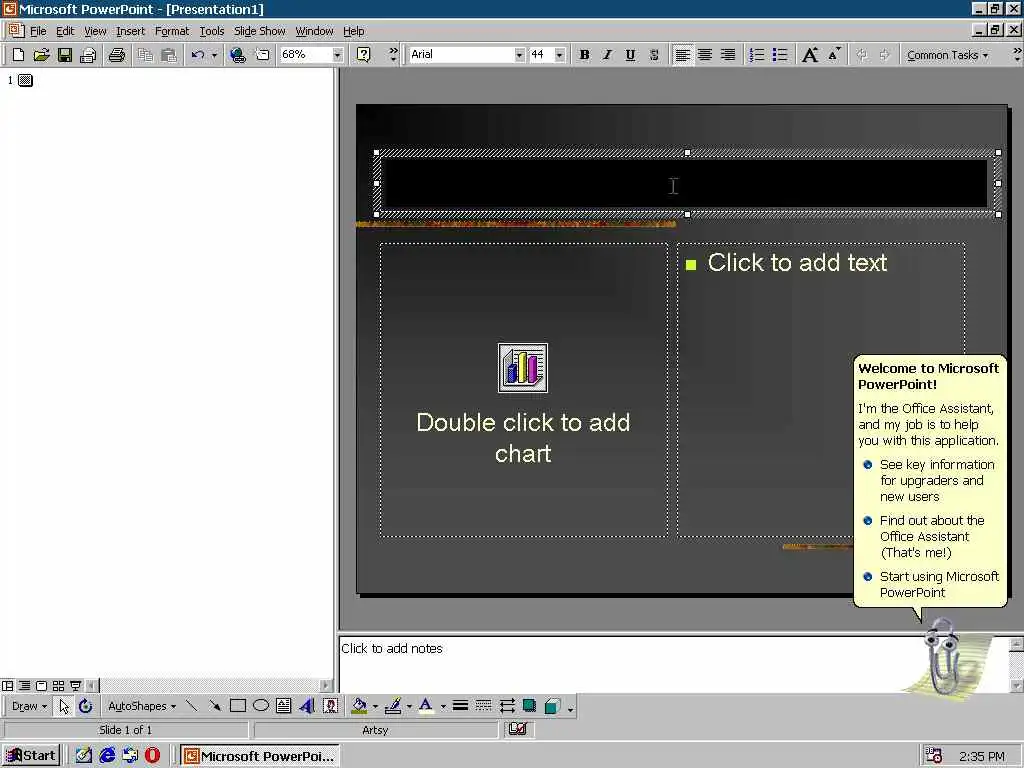The image size is (1024, 768).
Task: Open the Insert menu
Action: (131, 31)
